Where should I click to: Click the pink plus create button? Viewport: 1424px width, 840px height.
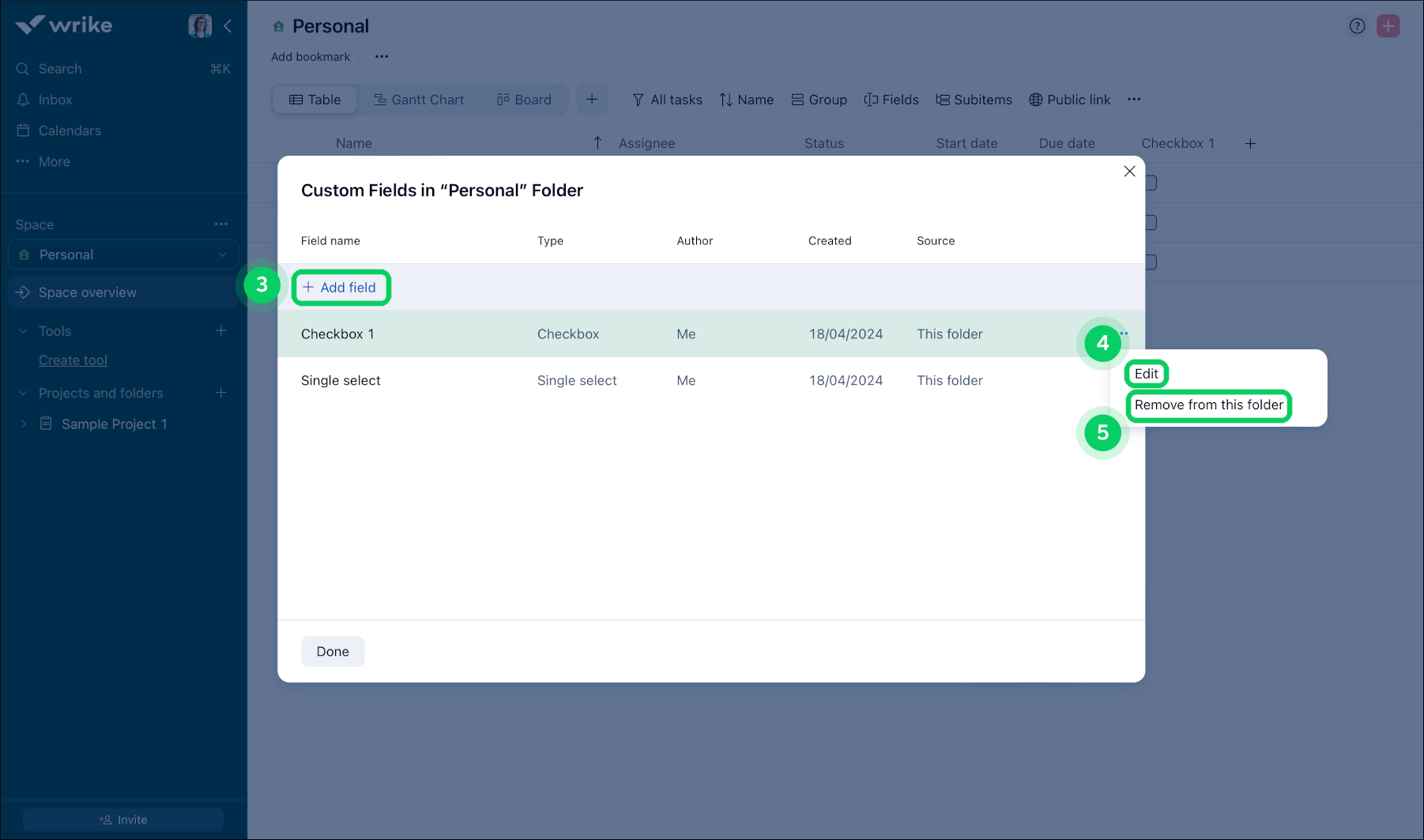coord(1388,26)
